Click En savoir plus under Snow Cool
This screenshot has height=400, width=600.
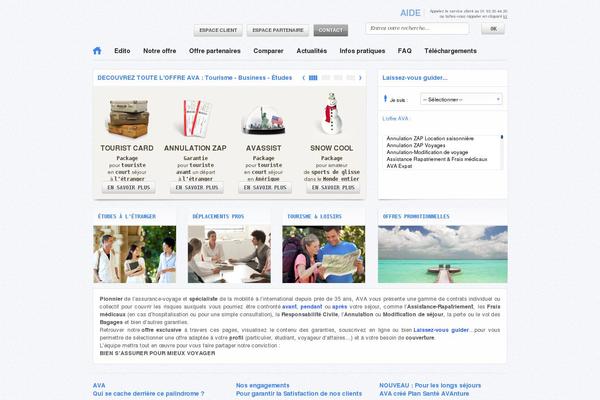coord(333,188)
